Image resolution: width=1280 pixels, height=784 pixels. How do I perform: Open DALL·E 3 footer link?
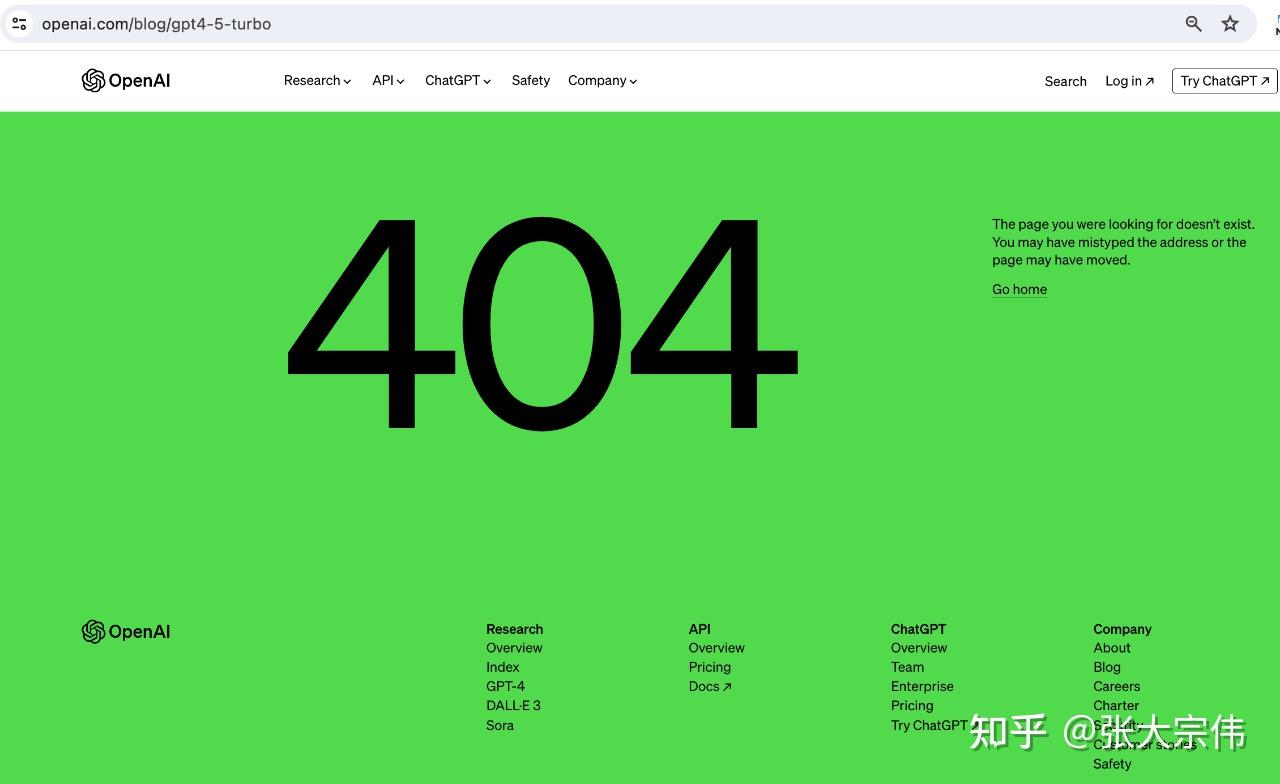[x=513, y=706]
